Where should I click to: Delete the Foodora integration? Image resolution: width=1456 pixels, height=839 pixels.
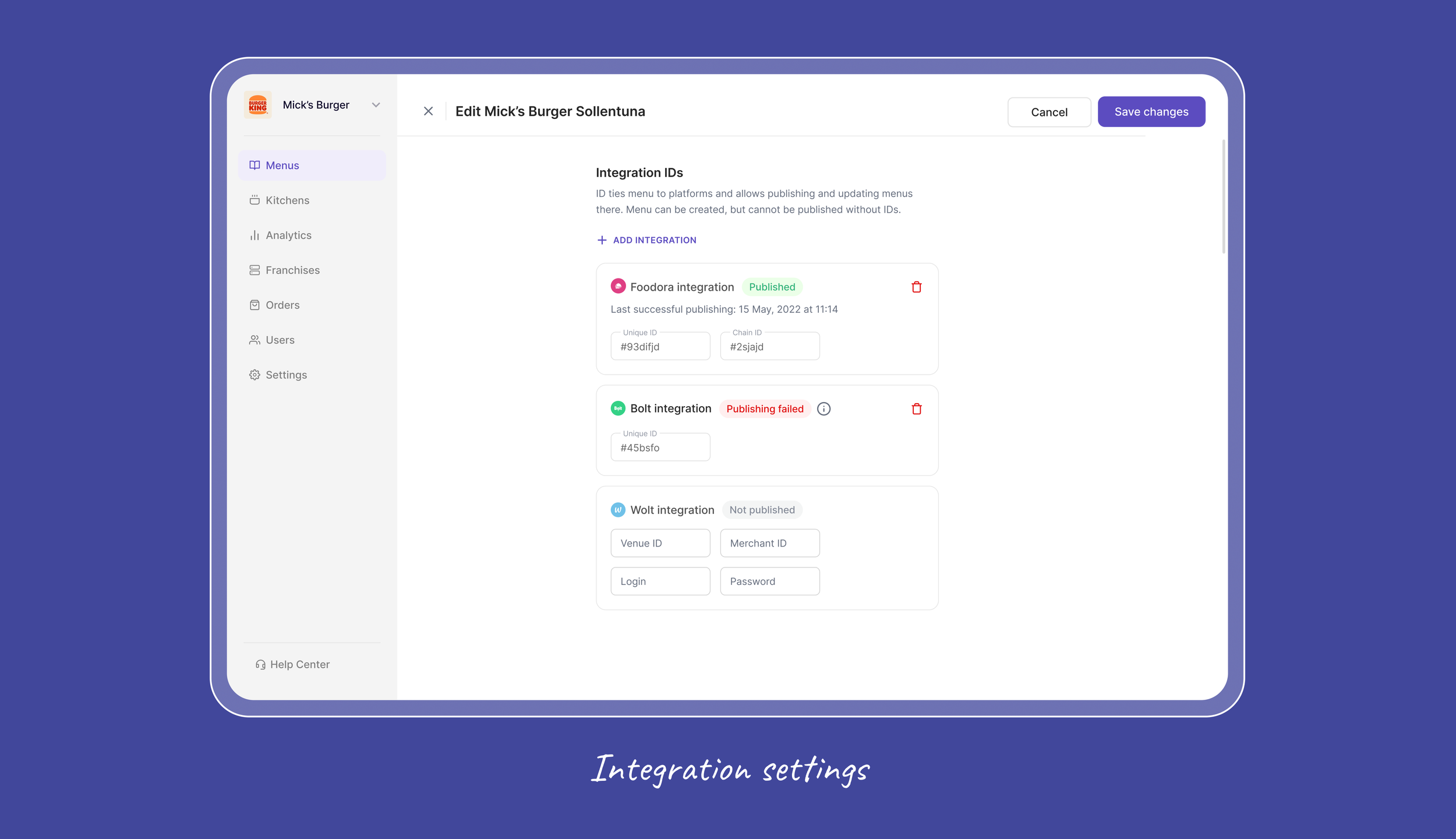coord(916,287)
